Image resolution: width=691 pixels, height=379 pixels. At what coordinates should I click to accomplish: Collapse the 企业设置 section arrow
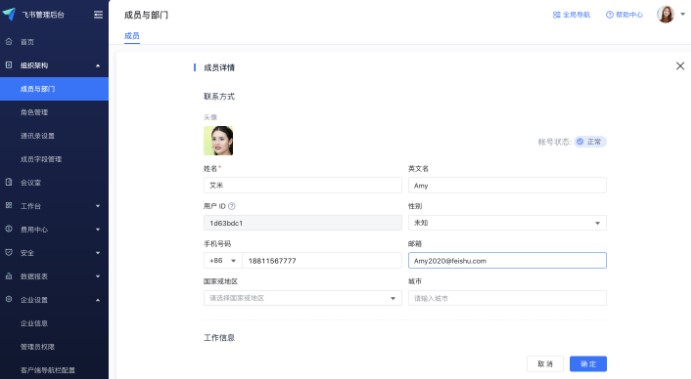[98, 300]
